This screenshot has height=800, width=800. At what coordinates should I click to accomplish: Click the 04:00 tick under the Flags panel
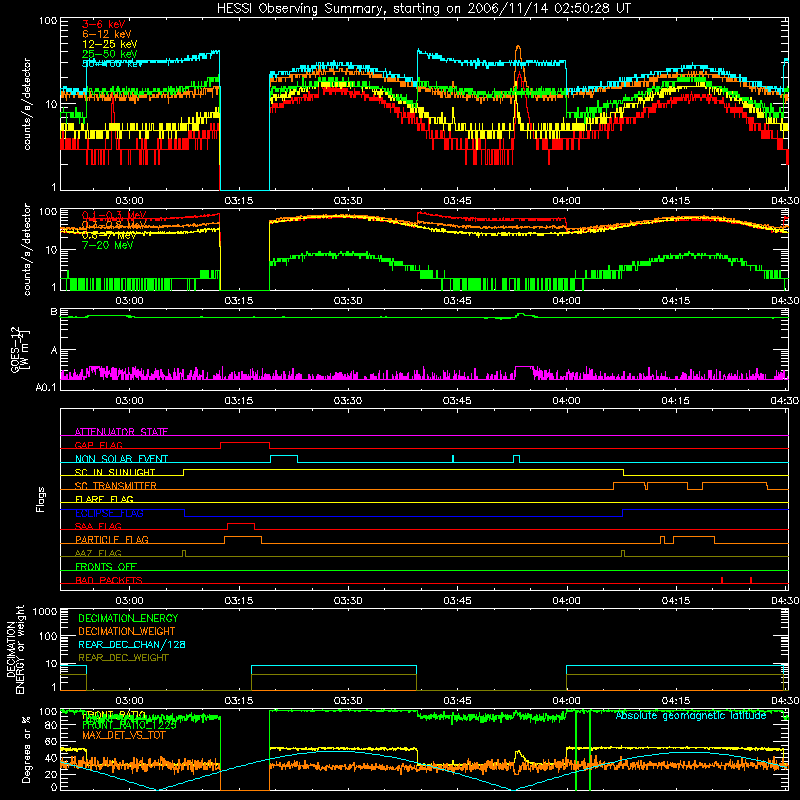[566, 601]
